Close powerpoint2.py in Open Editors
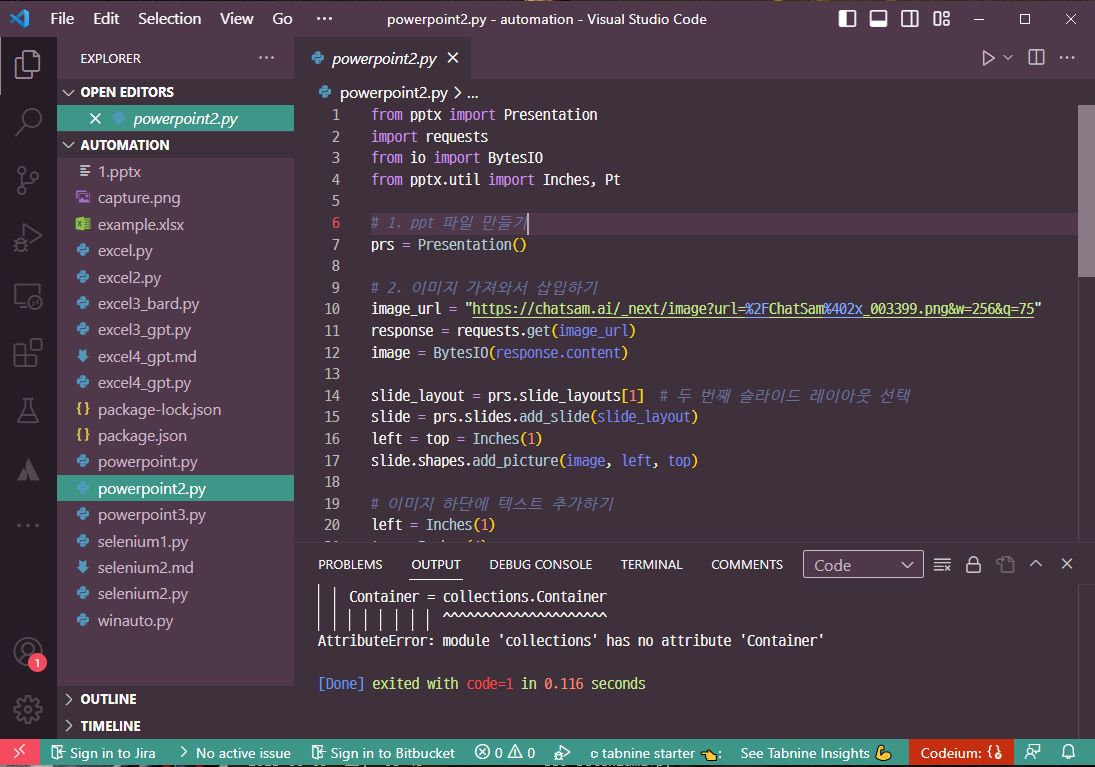This screenshot has height=767, width=1095. click(96, 119)
